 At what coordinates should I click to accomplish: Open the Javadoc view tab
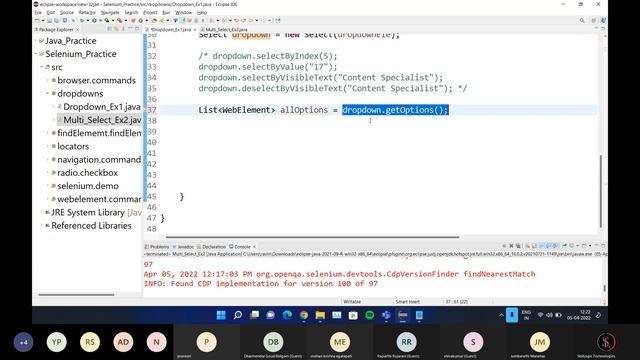[183, 247]
